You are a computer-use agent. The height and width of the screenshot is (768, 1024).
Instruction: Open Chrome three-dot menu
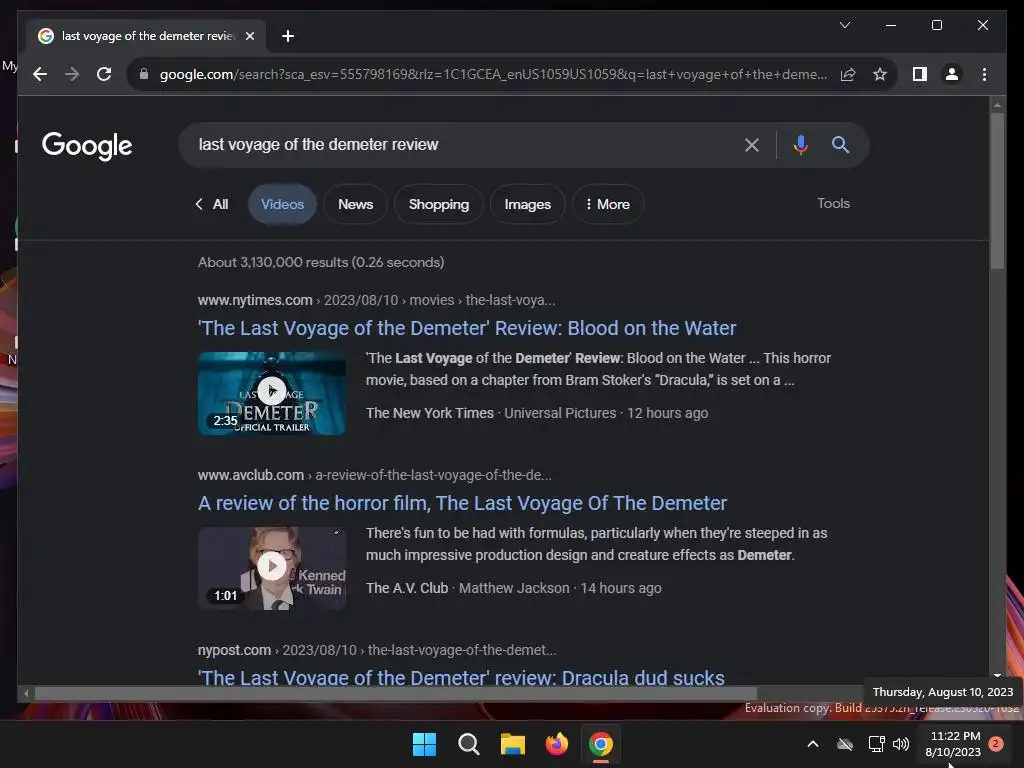(984, 74)
